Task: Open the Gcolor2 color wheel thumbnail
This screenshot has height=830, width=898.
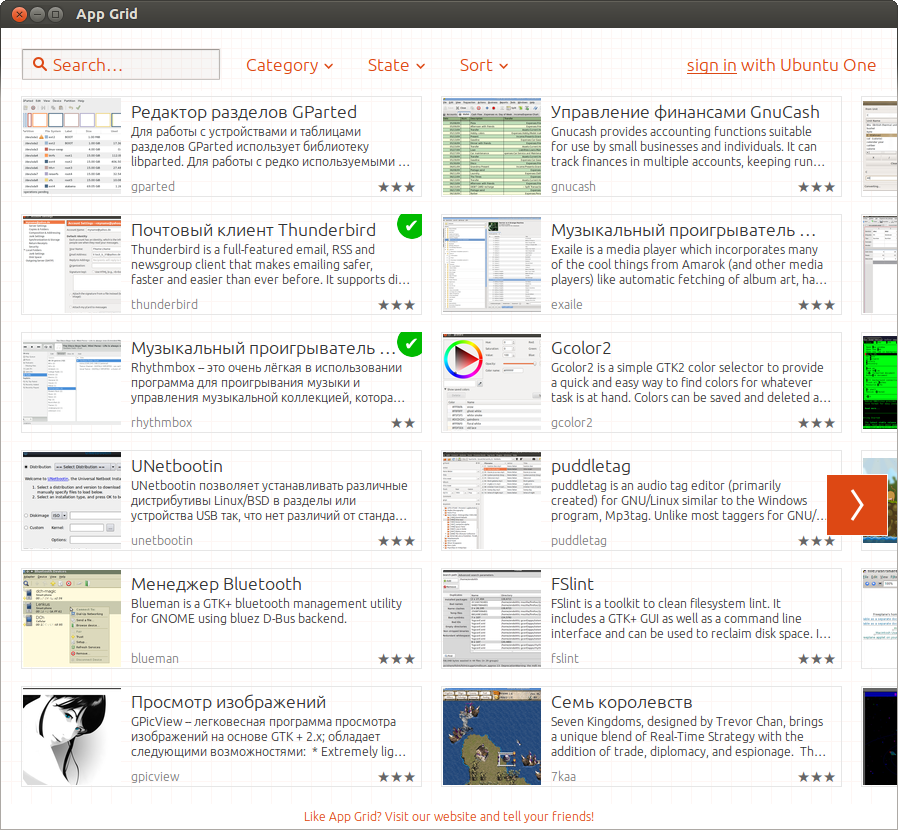Action: pos(492,383)
